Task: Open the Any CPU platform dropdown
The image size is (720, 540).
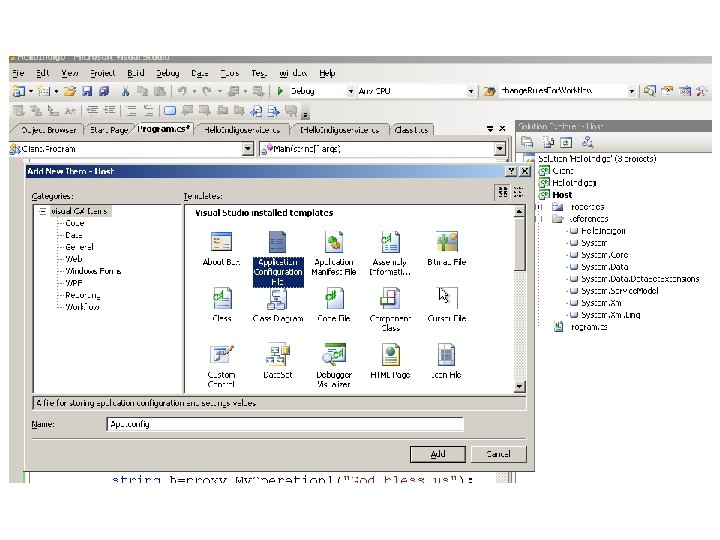Action: click(471, 91)
